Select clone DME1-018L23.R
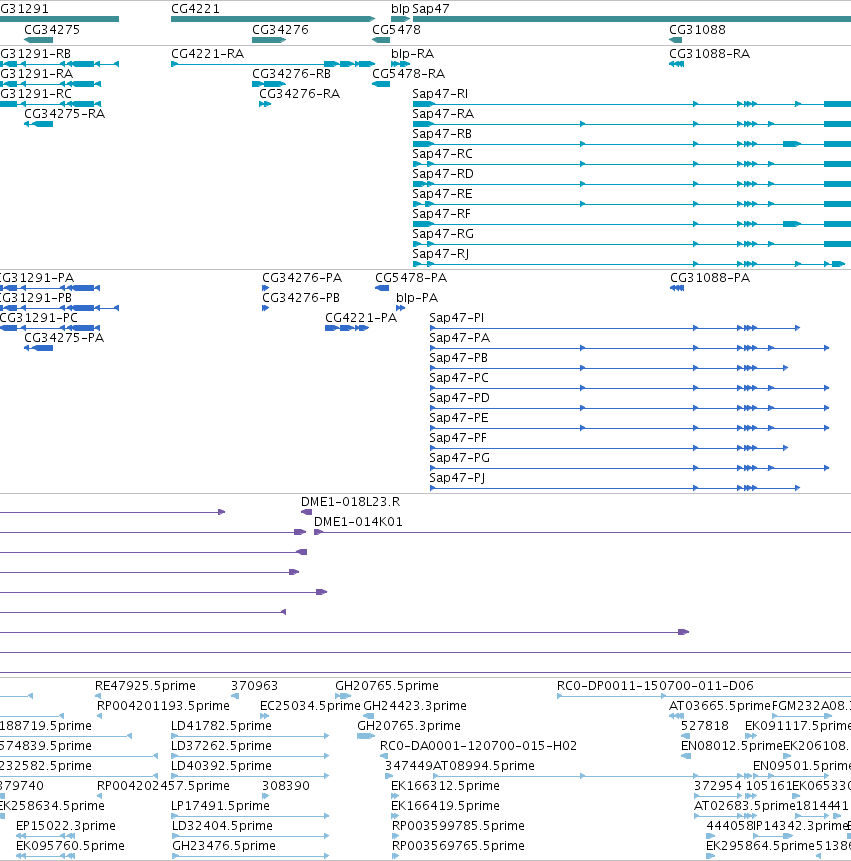851x861 pixels. click(350, 502)
